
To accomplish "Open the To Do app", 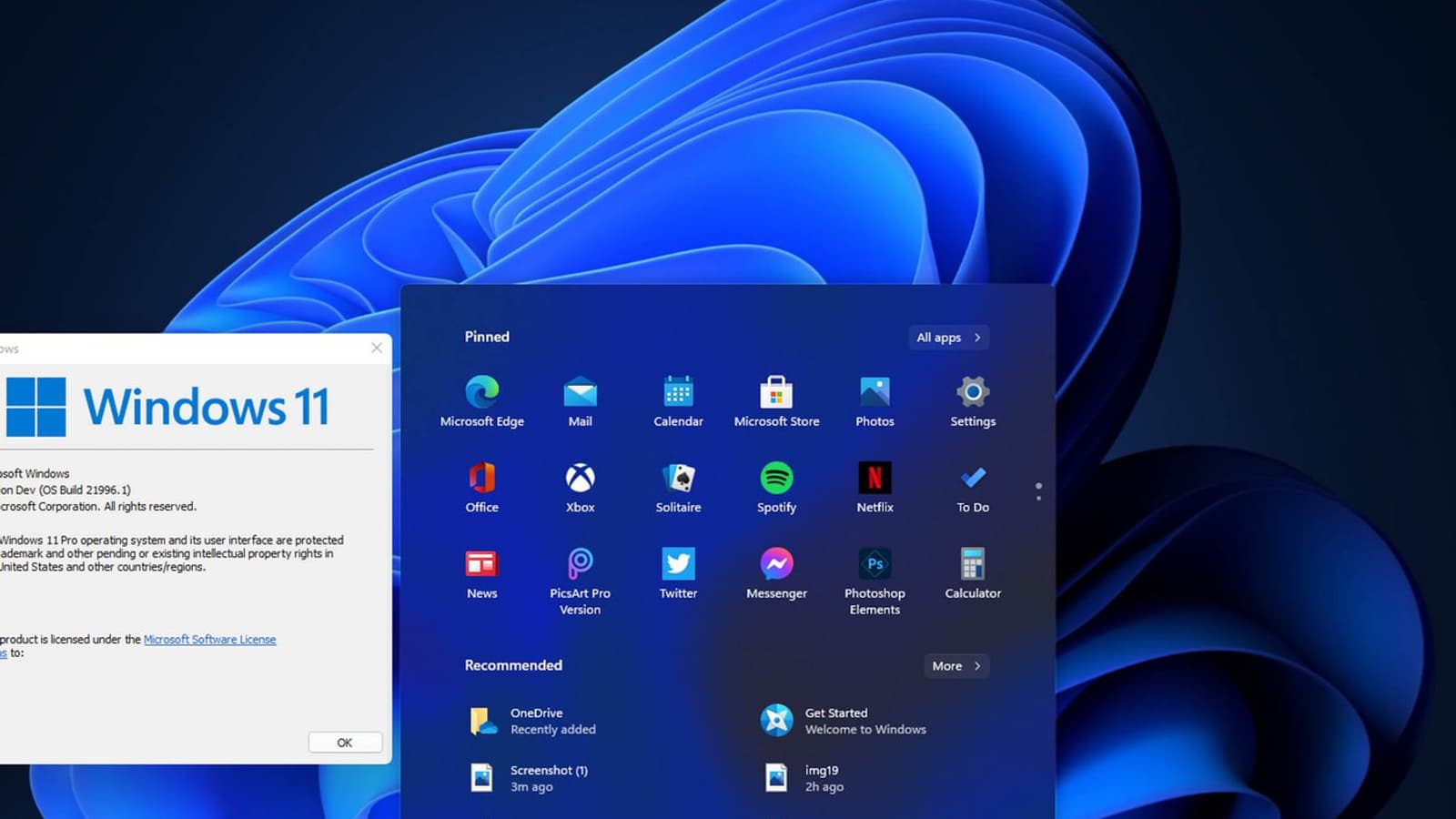I will tap(973, 487).
